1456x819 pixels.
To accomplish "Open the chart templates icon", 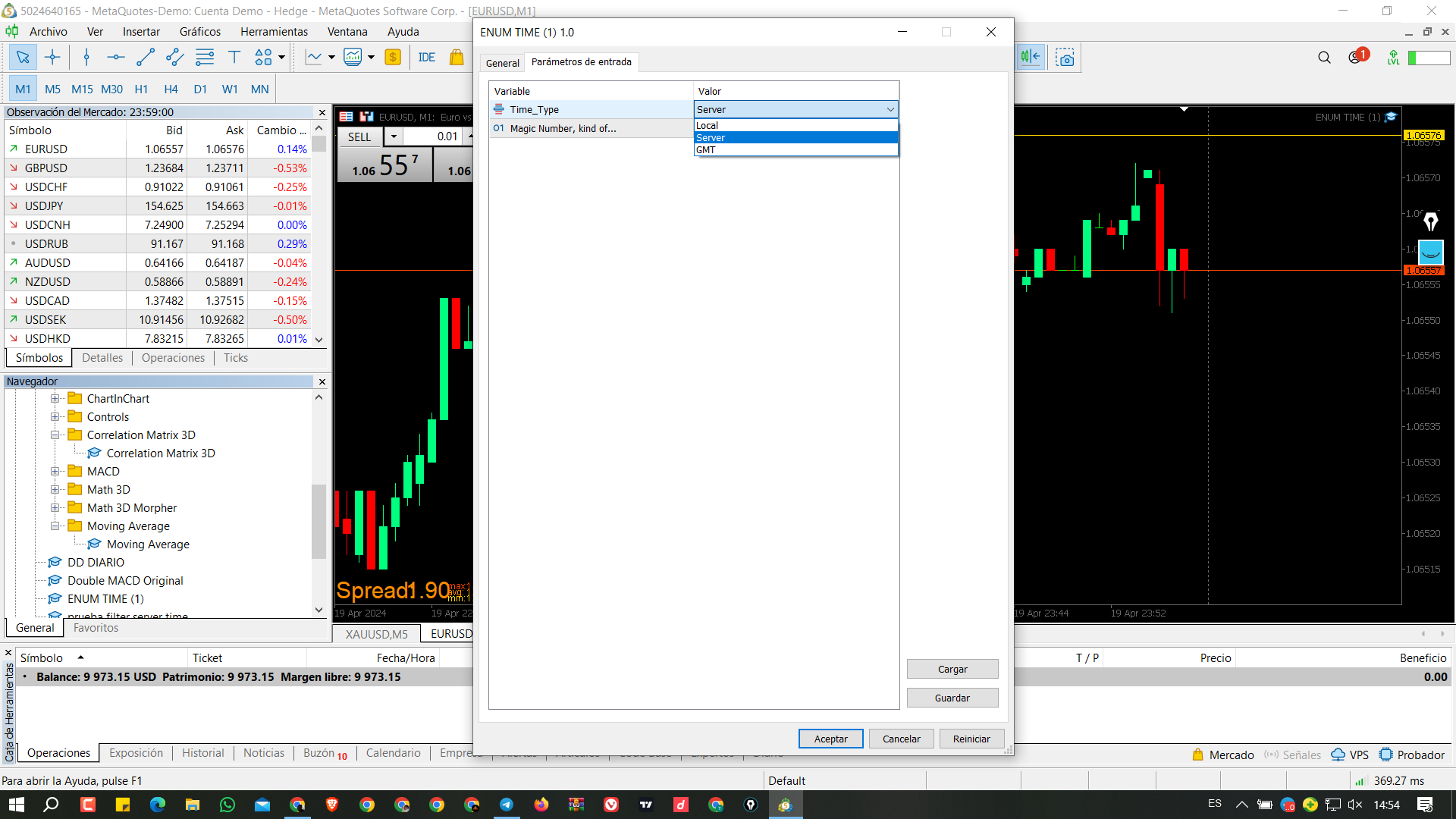I will pos(353,58).
